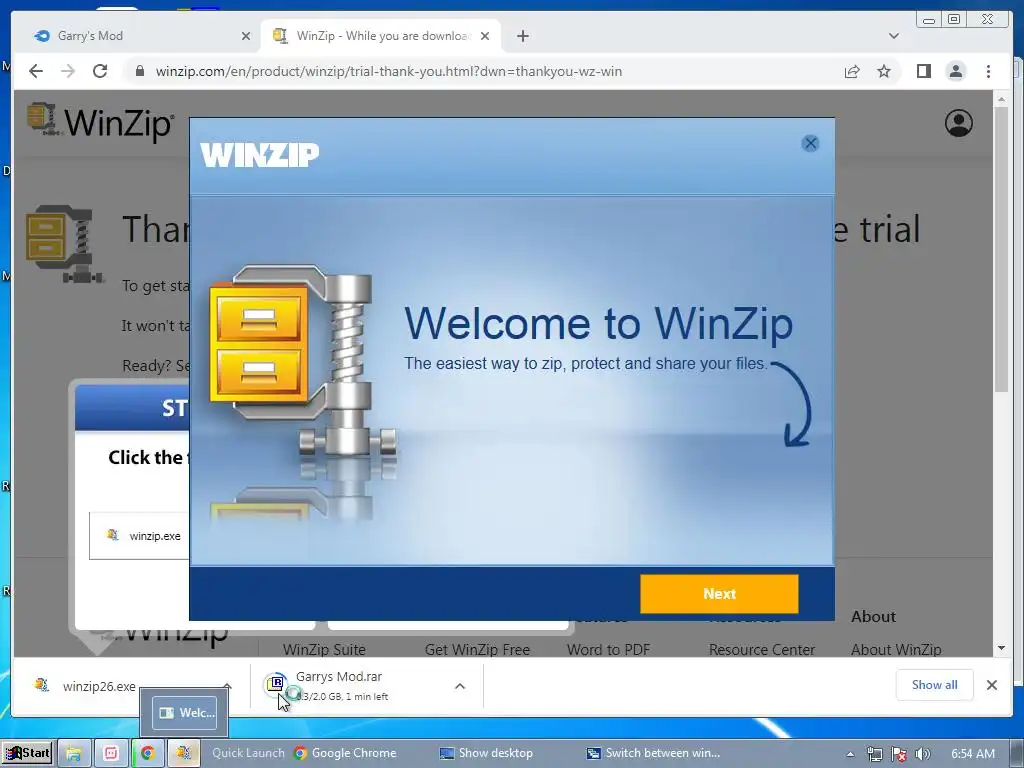1024x768 pixels.
Task: Open the Chrome three-dot menu
Action: [x=989, y=71]
